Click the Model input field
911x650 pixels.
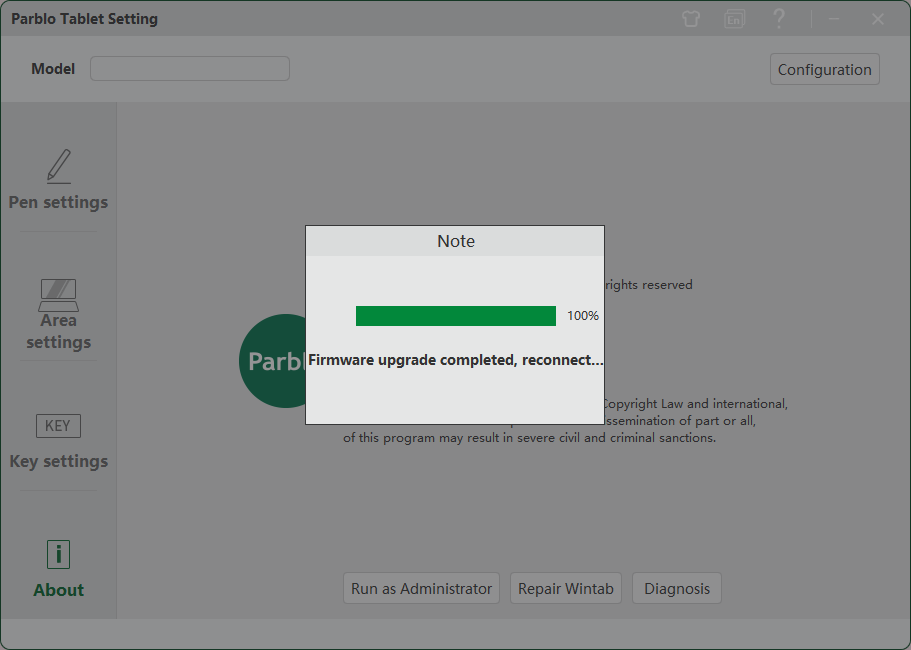pos(190,69)
